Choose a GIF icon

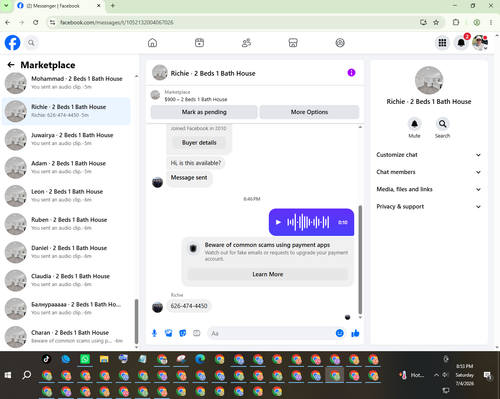click(197, 333)
